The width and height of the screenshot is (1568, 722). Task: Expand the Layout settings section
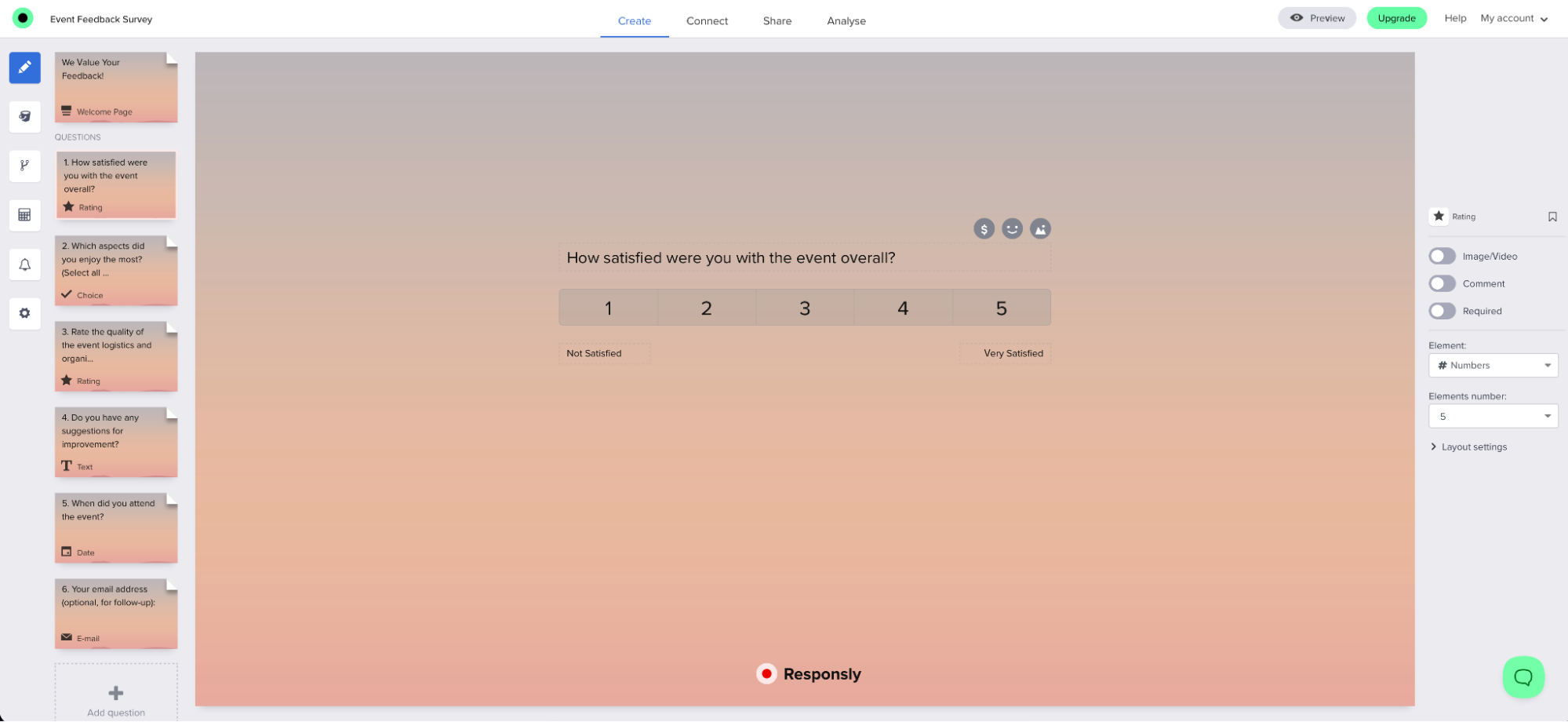coord(1473,447)
